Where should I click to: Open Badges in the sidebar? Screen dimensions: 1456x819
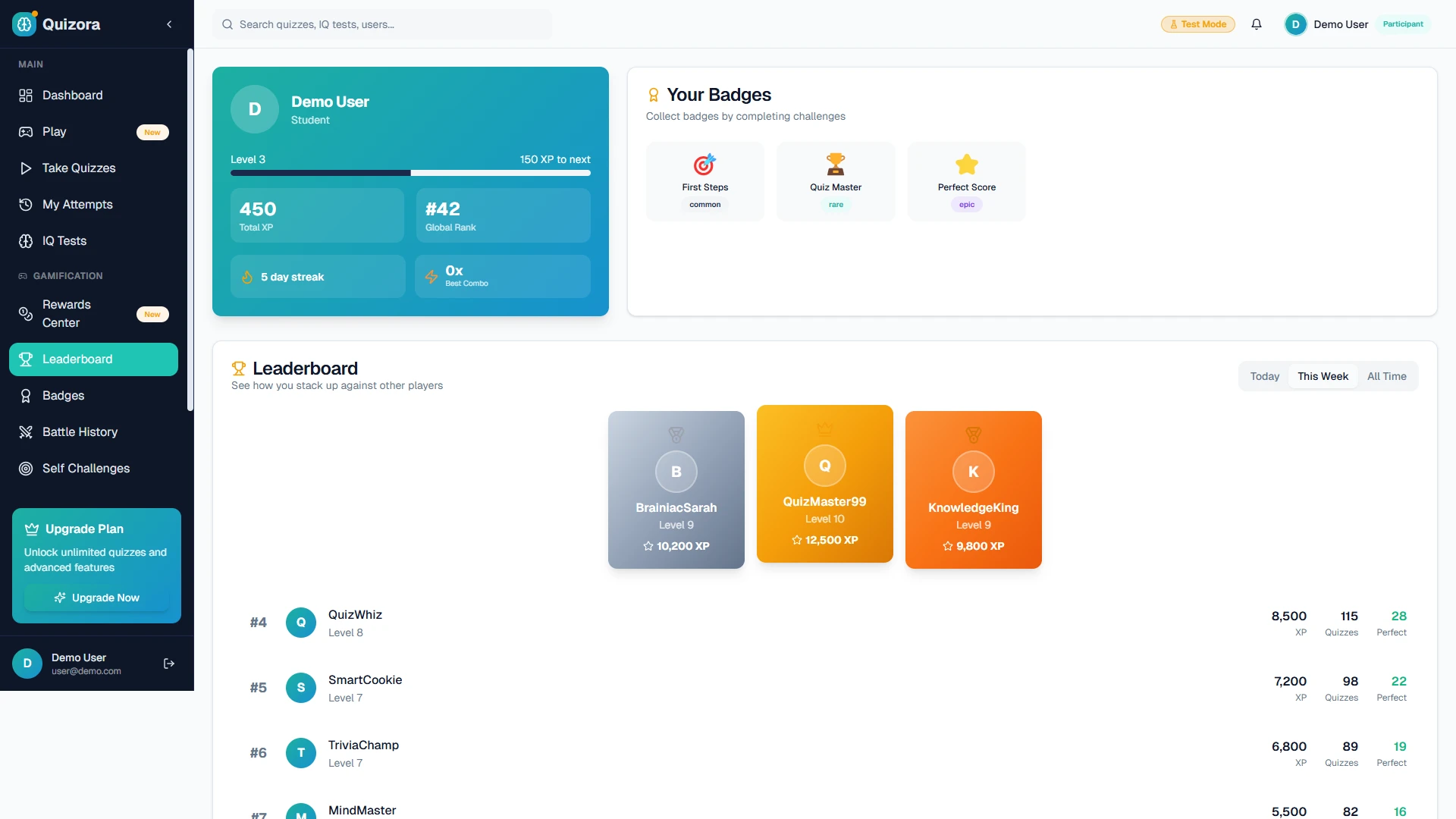click(93, 396)
